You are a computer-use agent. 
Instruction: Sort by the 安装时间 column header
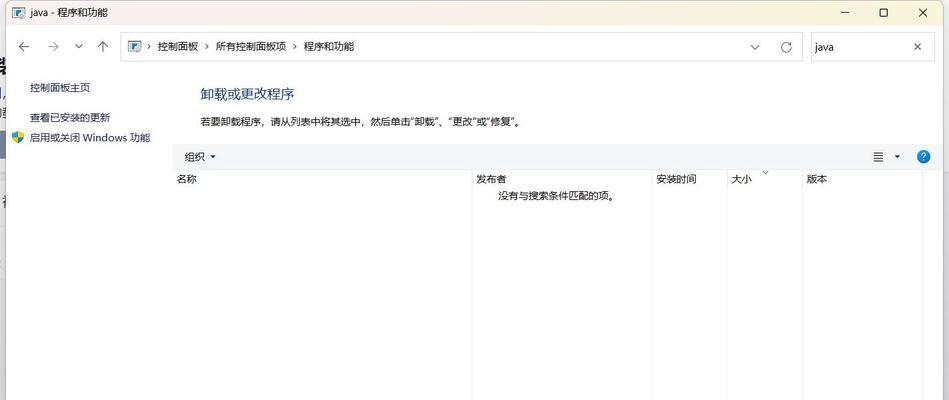click(689, 179)
